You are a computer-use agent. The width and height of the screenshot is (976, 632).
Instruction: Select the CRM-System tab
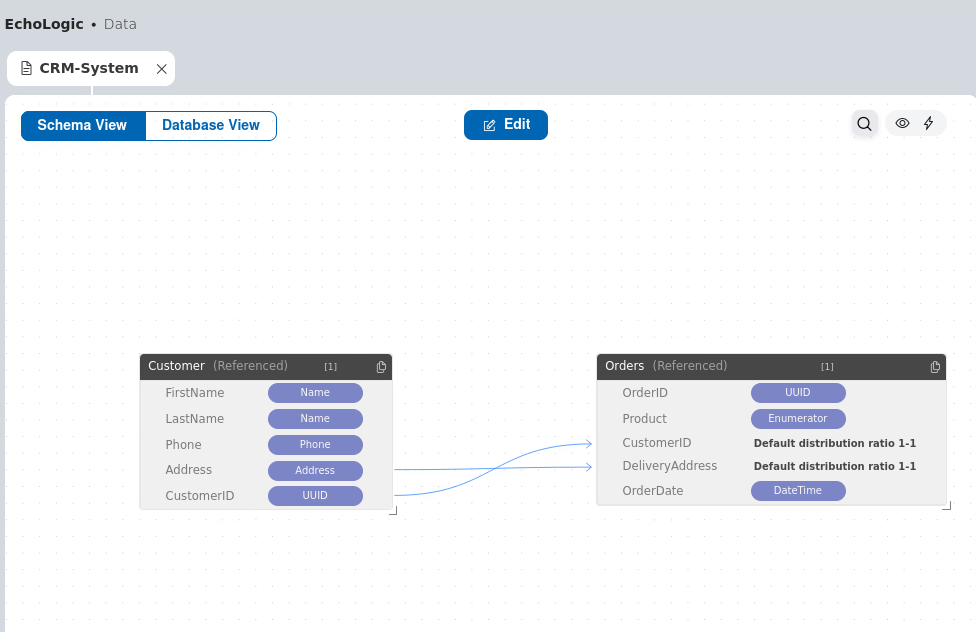[x=91, y=68]
